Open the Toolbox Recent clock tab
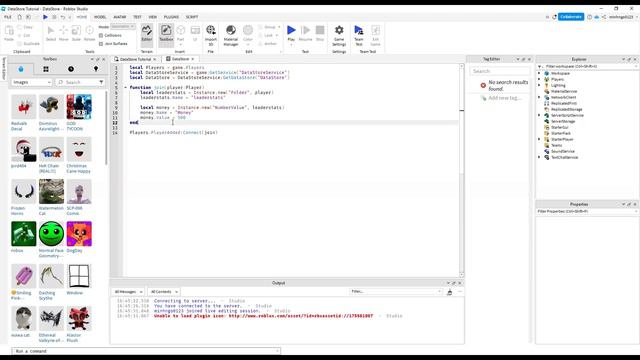This screenshot has width=640, height=360. (x=71, y=69)
